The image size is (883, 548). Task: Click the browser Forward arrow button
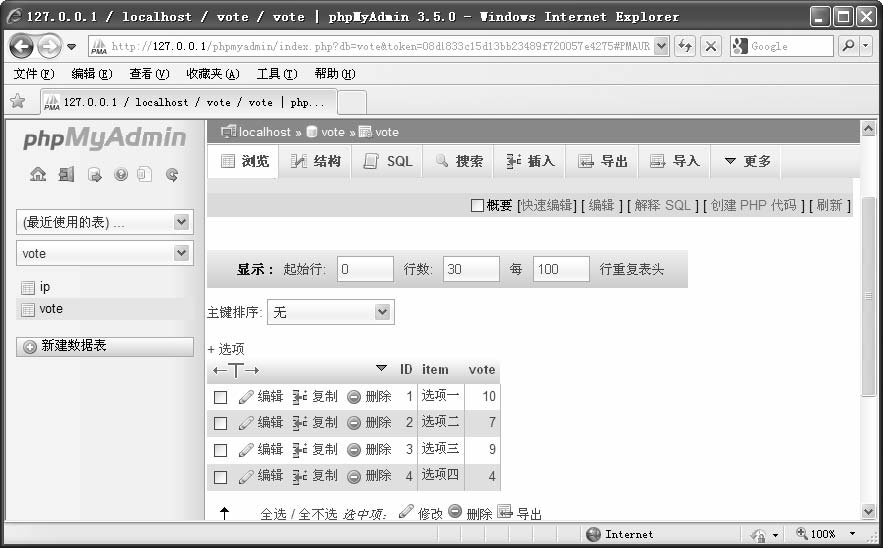click(x=50, y=46)
